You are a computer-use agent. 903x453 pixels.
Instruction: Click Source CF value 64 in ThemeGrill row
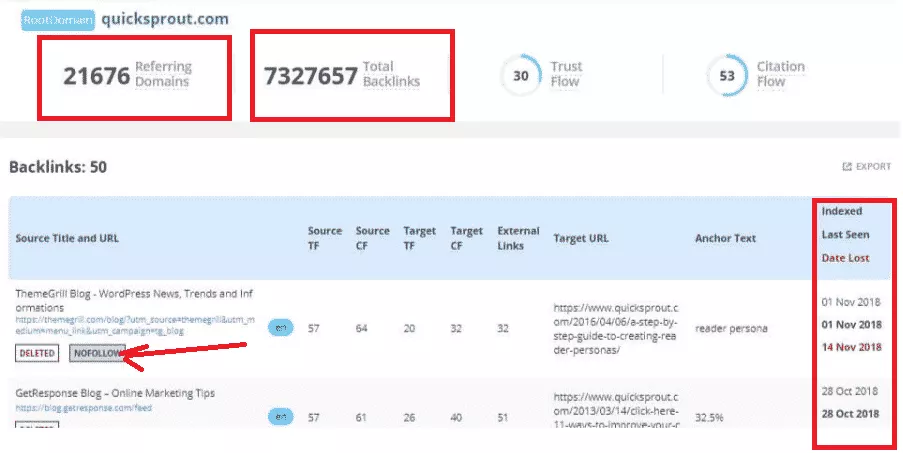(362, 329)
